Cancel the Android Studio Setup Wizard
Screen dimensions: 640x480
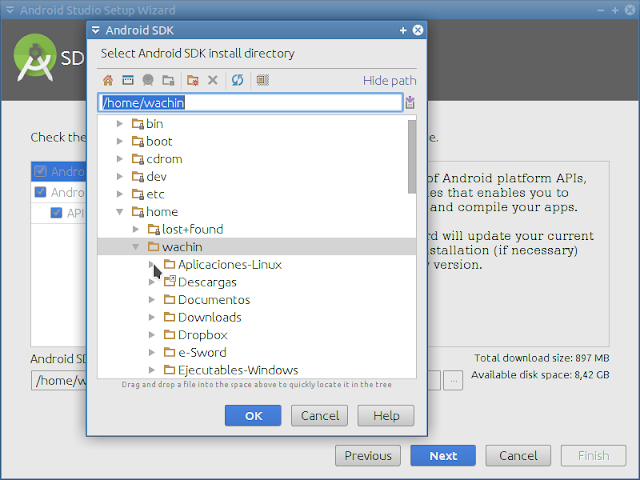(x=518, y=456)
